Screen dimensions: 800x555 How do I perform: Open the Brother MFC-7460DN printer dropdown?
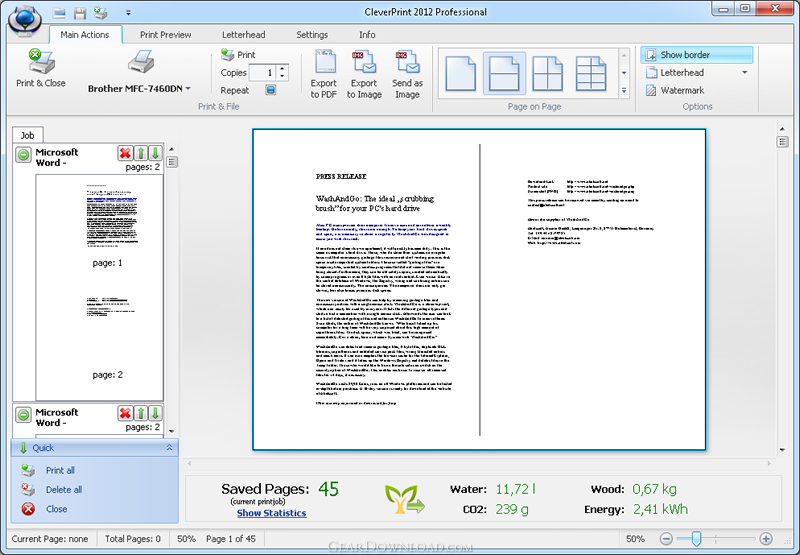coord(188,88)
